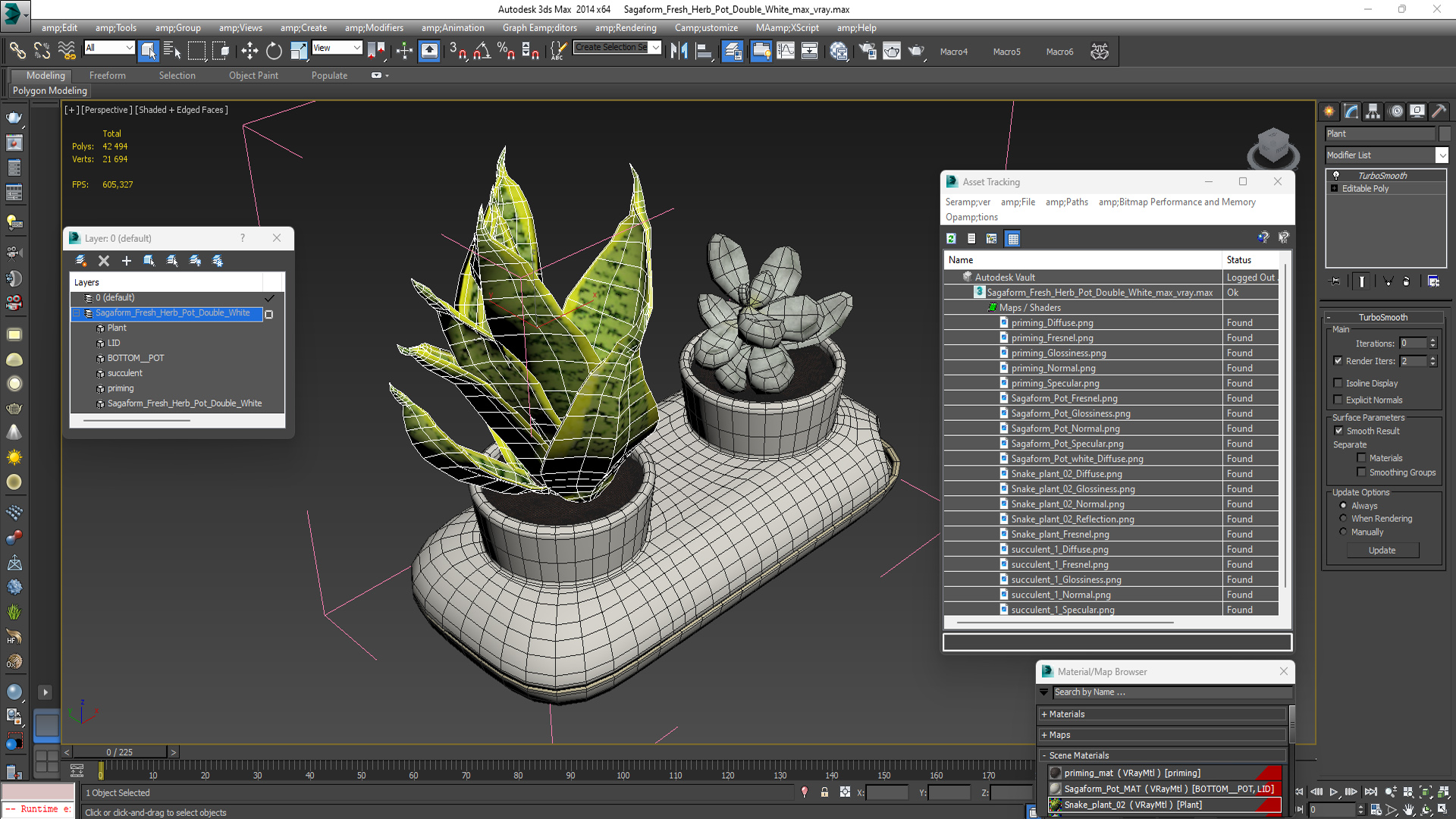Toggle TurboSmooth modifier lightbulb

click(1336, 175)
